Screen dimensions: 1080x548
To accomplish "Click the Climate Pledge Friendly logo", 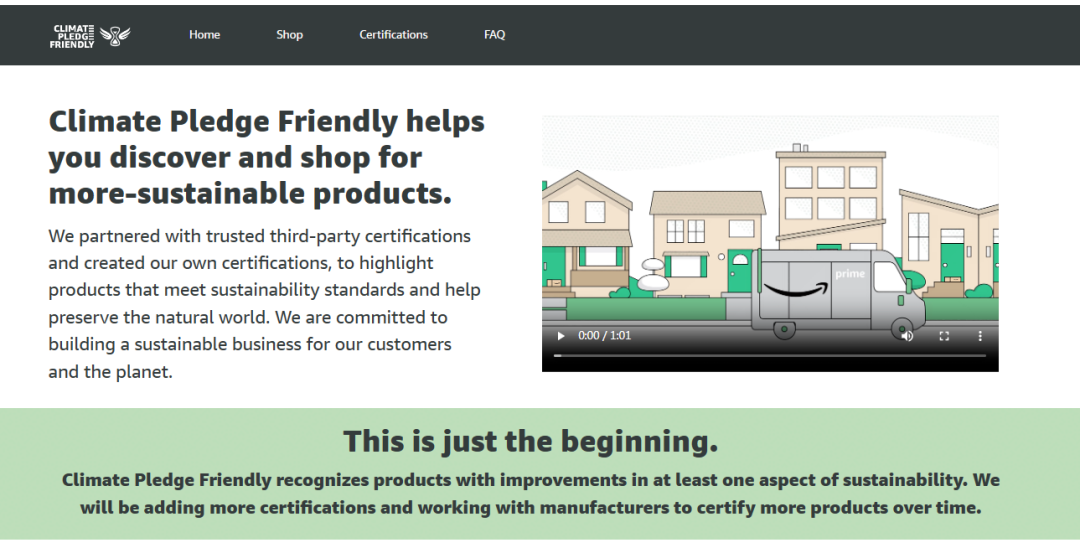I will (x=90, y=36).
